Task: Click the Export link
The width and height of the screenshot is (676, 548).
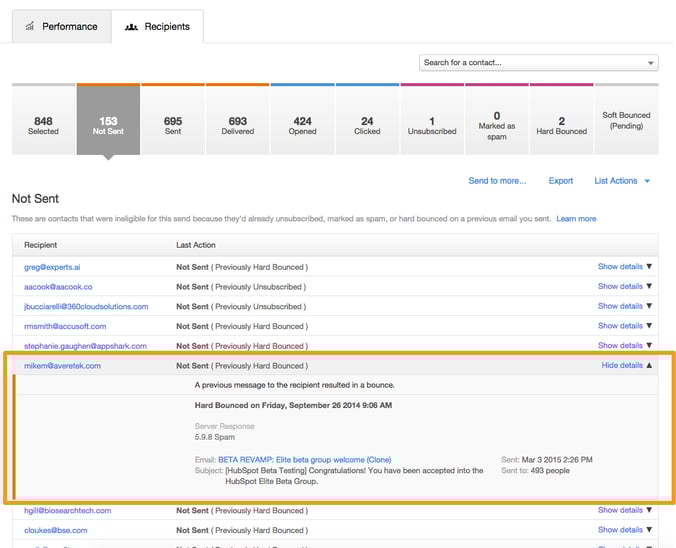Action: [x=560, y=181]
